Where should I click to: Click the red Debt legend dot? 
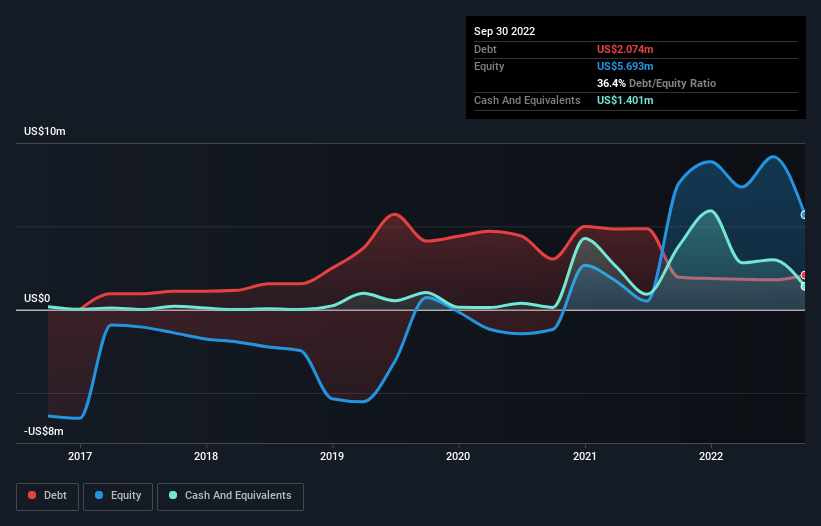[x=32, y=495]
